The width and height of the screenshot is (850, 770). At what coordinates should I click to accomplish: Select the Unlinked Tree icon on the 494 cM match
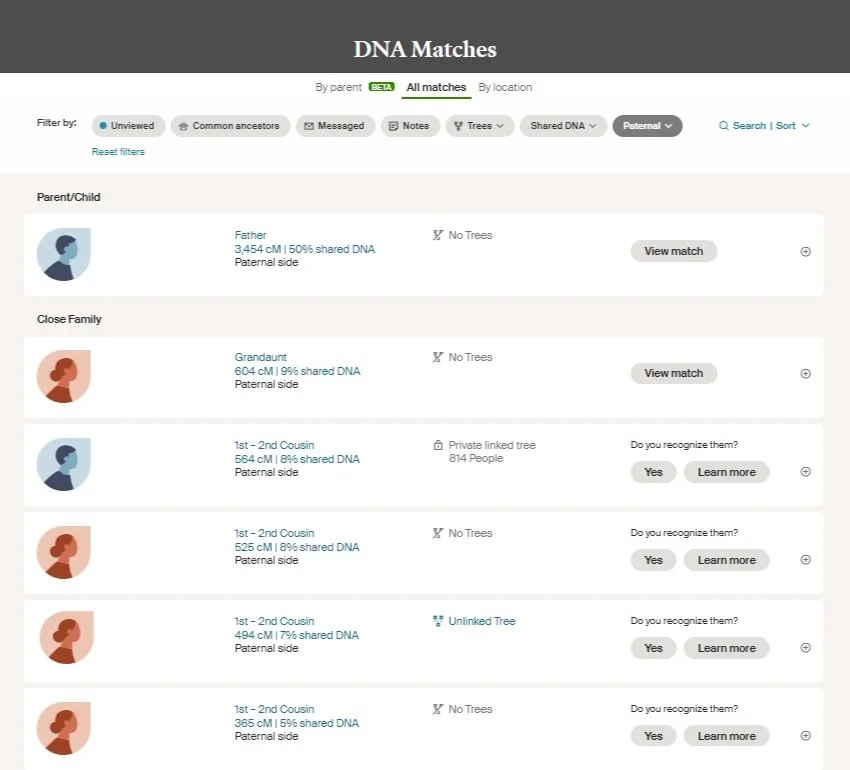[439, 620]
